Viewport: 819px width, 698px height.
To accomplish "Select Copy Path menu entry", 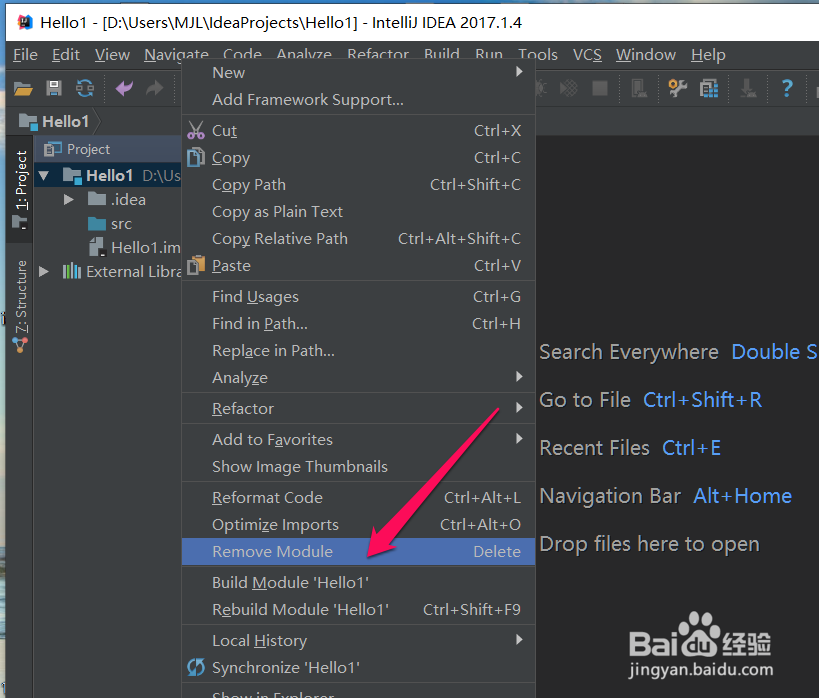I will point(358,184).
